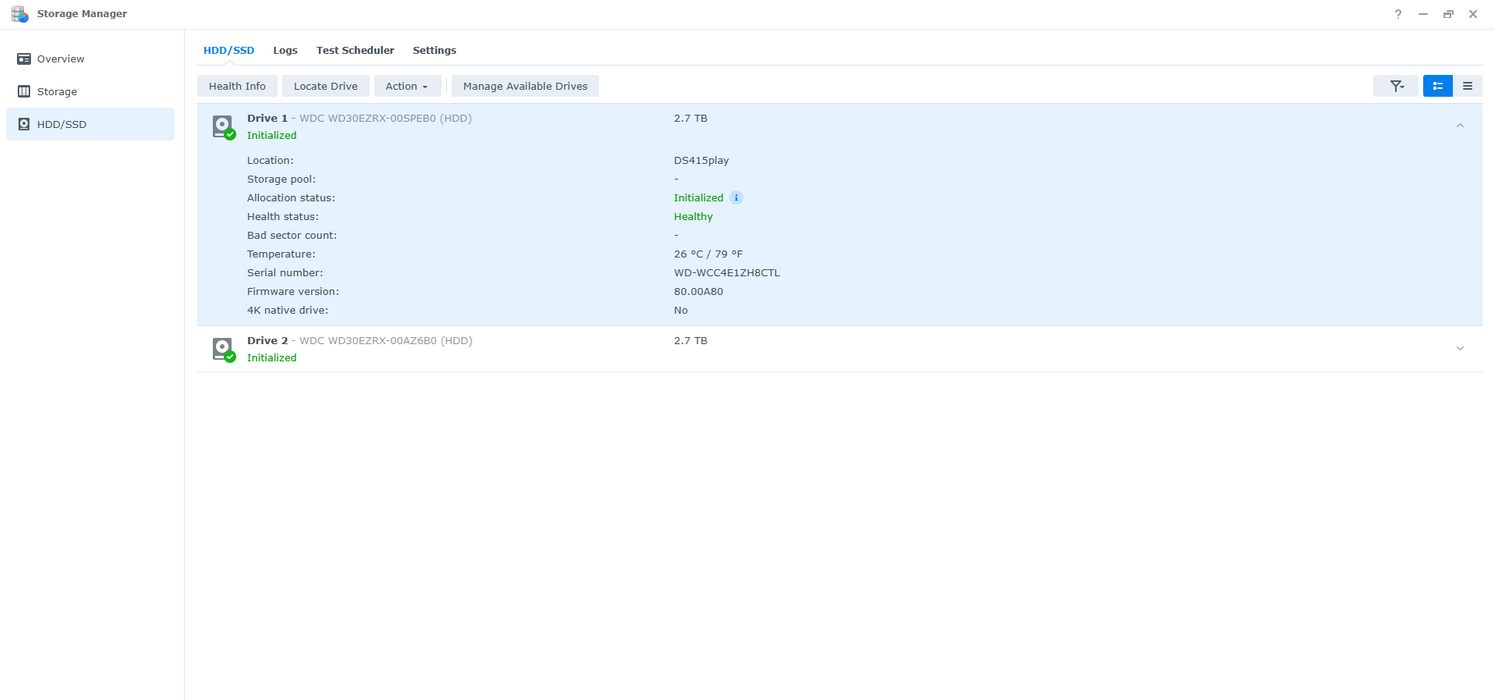
Task: Click the Bad sector count: label
Action: click(x=292, y=236)
